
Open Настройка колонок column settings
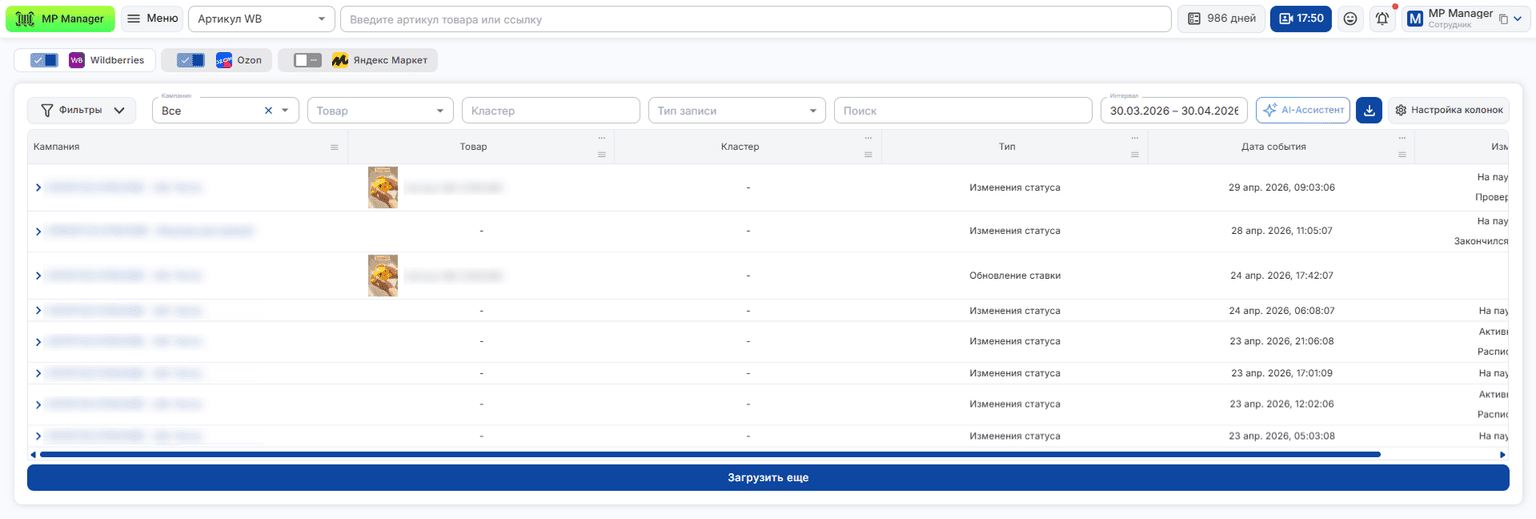point(1448,110)
